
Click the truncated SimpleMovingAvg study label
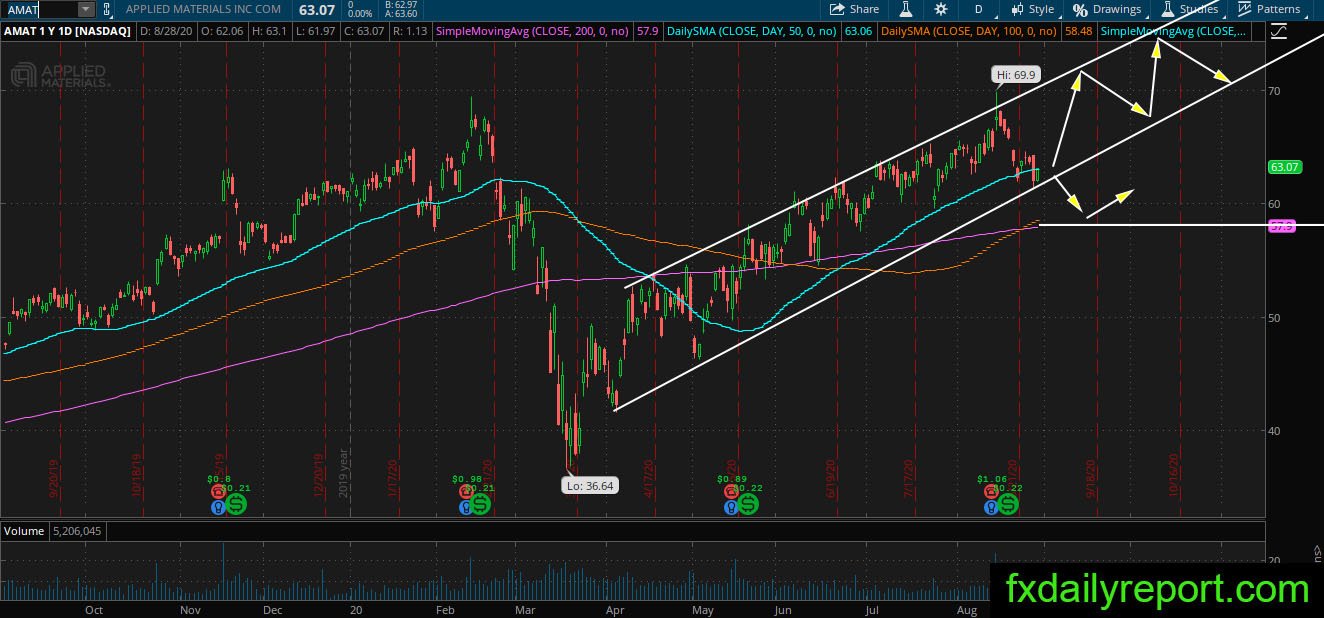[1175, 31]
